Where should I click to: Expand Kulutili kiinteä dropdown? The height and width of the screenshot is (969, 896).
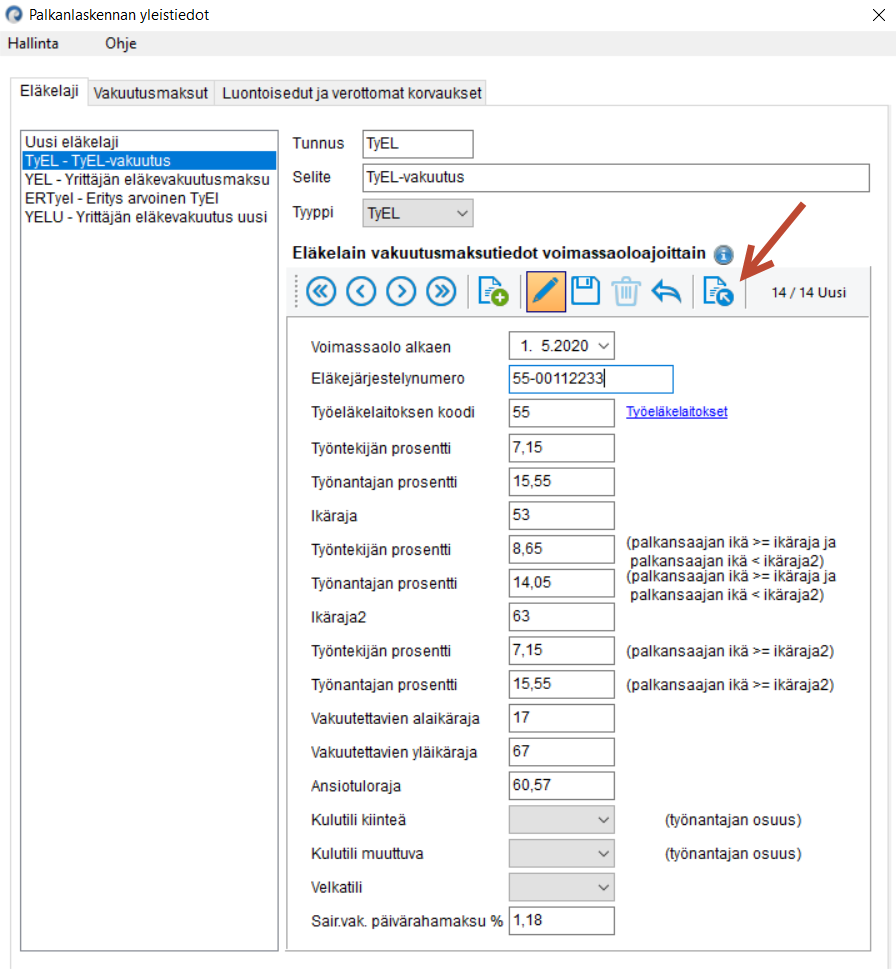click(562, 820)
